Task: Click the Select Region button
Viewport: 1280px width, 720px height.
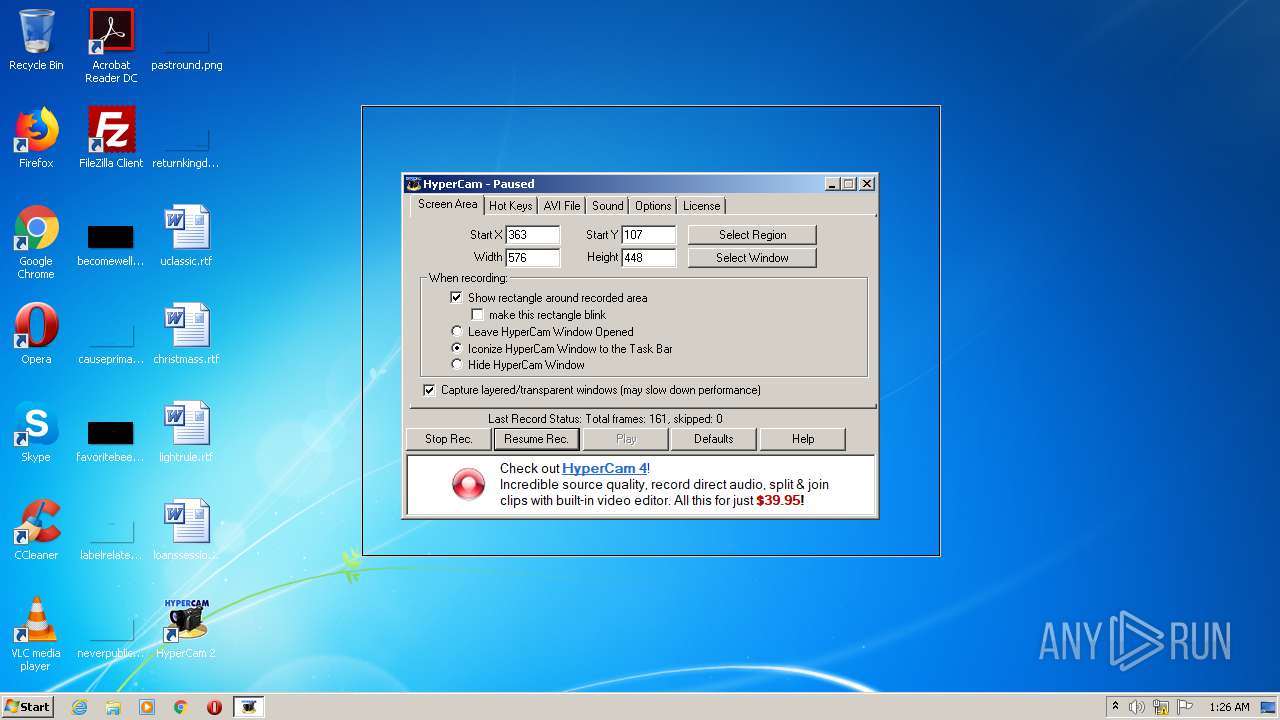Action: click(x=752, y=235)
